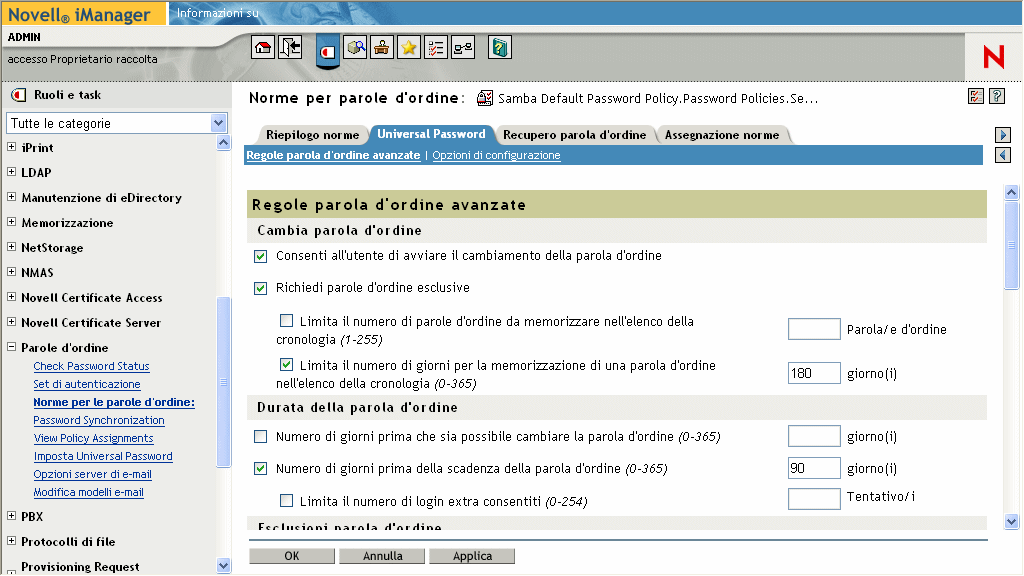This screenshot has width=1024, height=576.
Task: Expand the NMAS category
Action: (14, 272)
